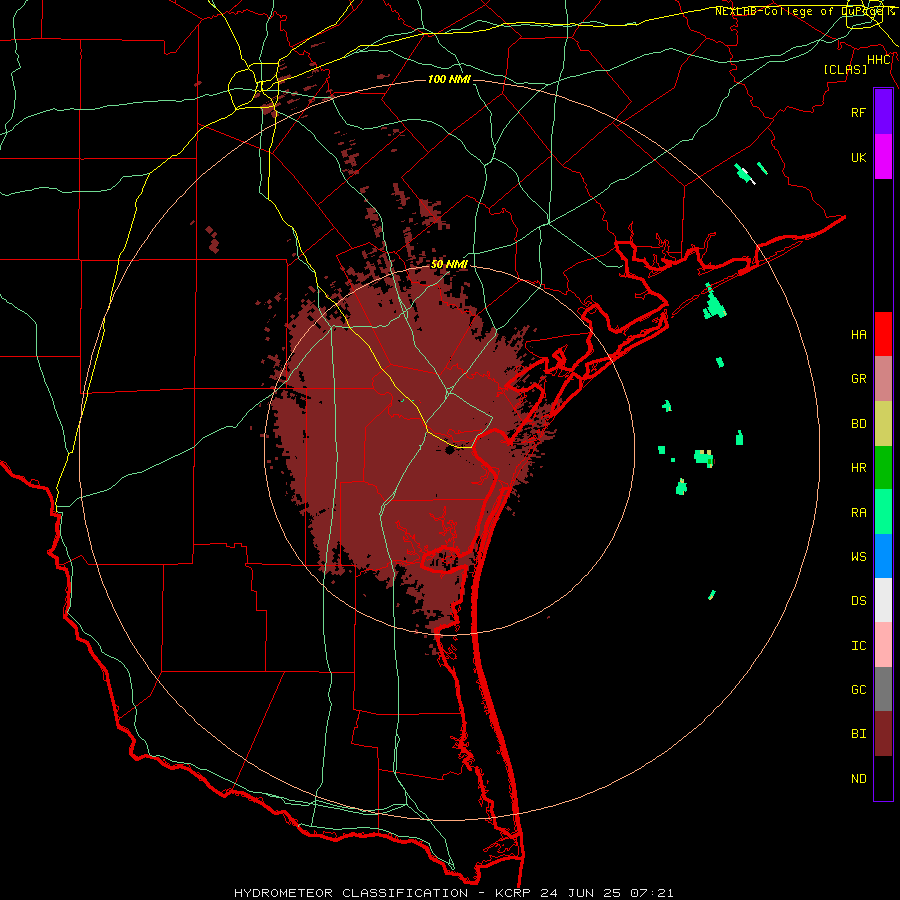The width and height of the screenshot is (900, 900).
Task: Click the DS white legend swatch
Action: pyautogui.click(x=883, y=600)
